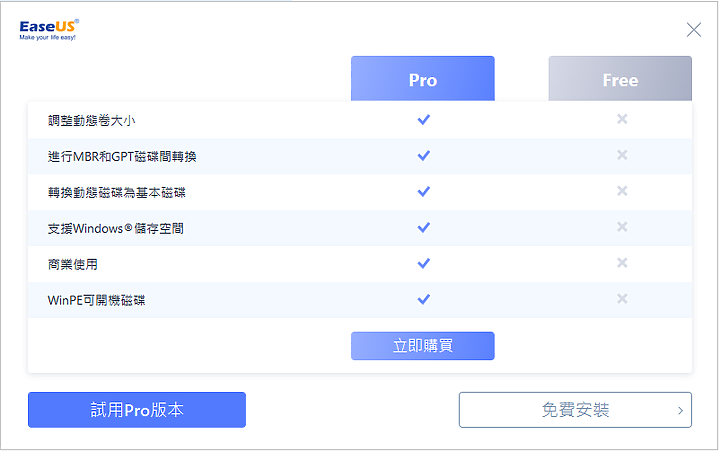This screenshot has height=452, width=720.
Task: Select the 支援Windows®儲存空間 feature text
Action: coord(116,228)
